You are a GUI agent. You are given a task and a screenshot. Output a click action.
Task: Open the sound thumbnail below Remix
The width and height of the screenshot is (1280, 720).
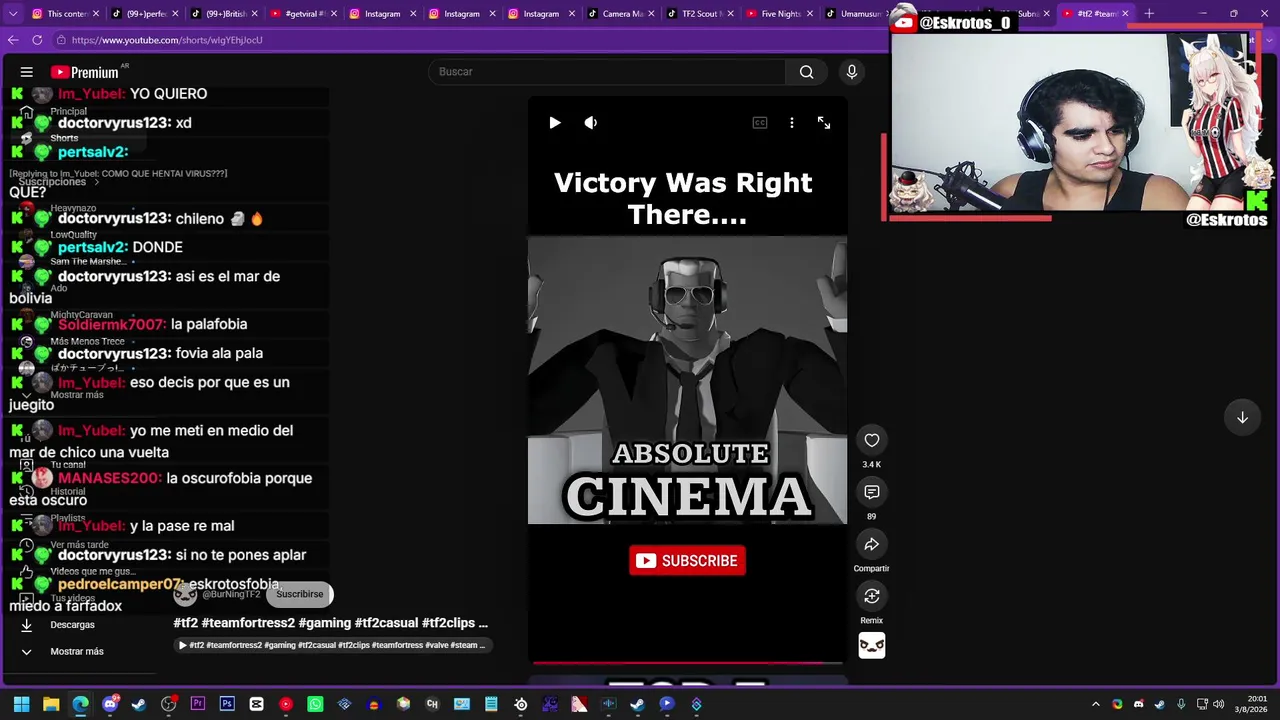click(872, 646)
